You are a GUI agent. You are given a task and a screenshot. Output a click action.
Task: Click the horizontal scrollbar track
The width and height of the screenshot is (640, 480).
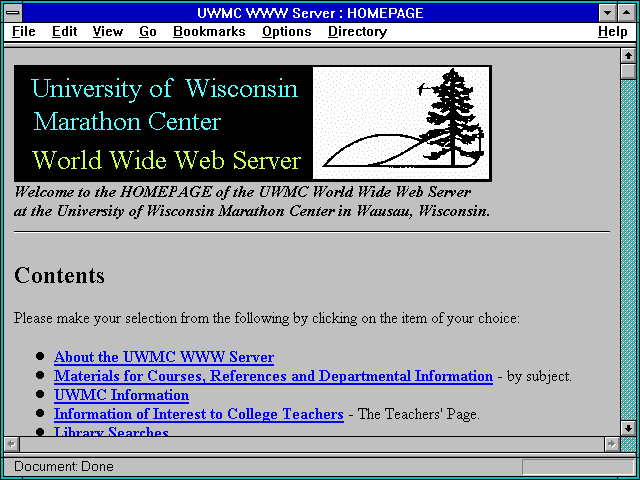pos(311,444)
